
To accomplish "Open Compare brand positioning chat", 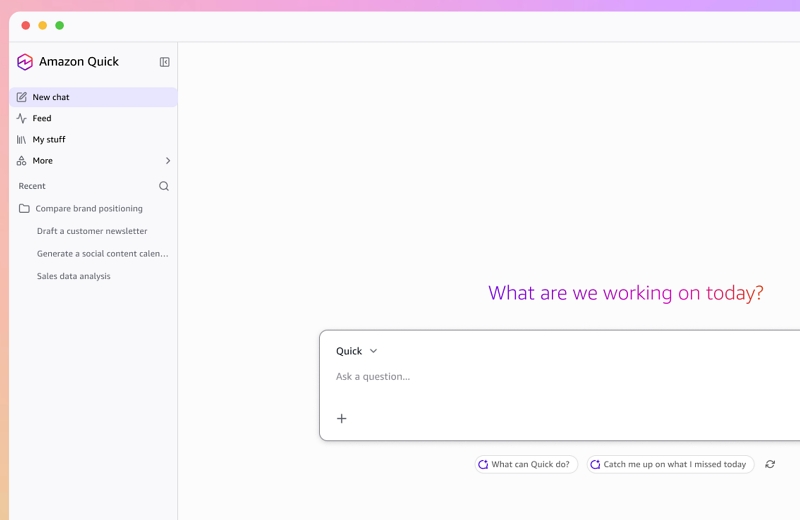I will 89,208.
